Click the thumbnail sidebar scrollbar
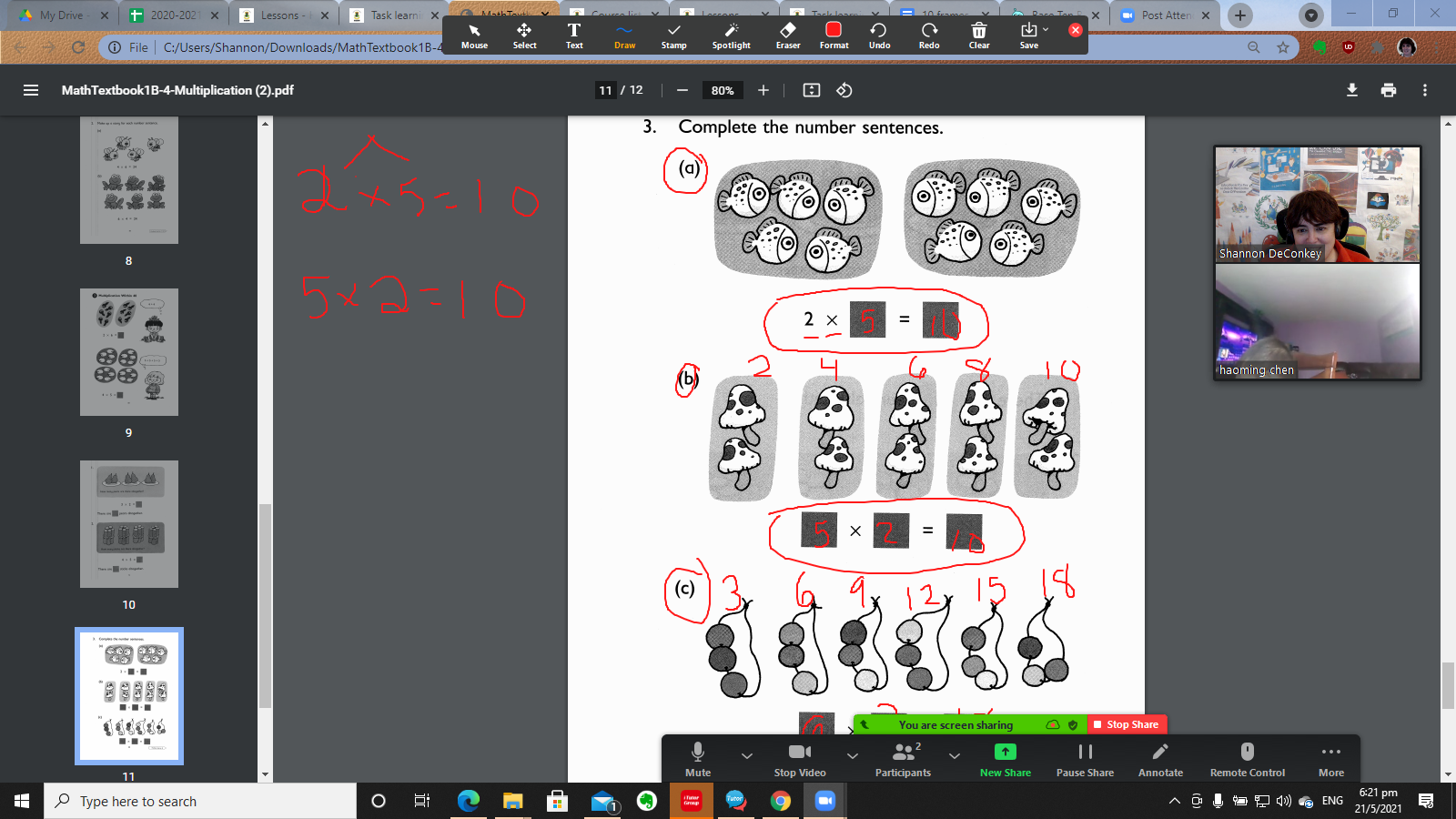1456x819 pixels. (x=266, y=606)
